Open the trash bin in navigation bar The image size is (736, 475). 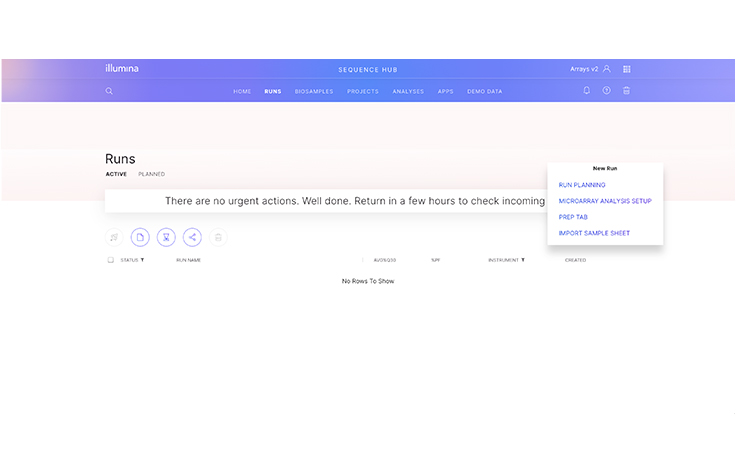point(626,91)
